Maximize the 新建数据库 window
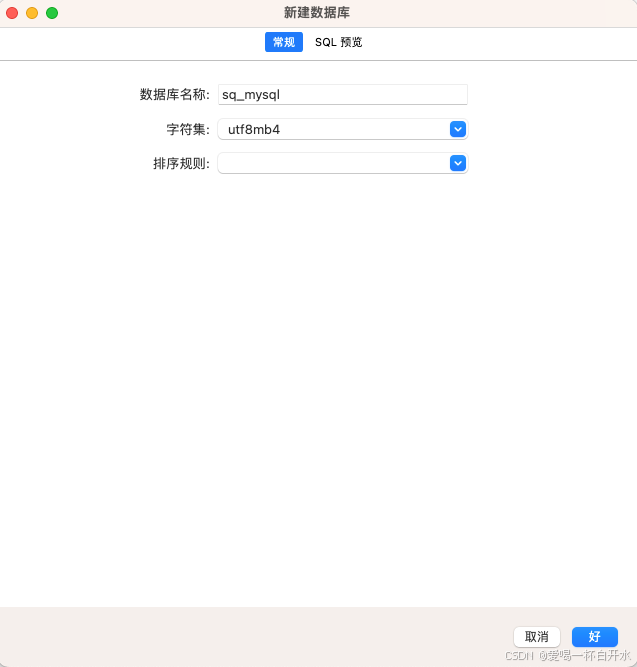Image resolution: width=637 pixels, height=667 pixels. pyautogui.click(x=52, y=13)
